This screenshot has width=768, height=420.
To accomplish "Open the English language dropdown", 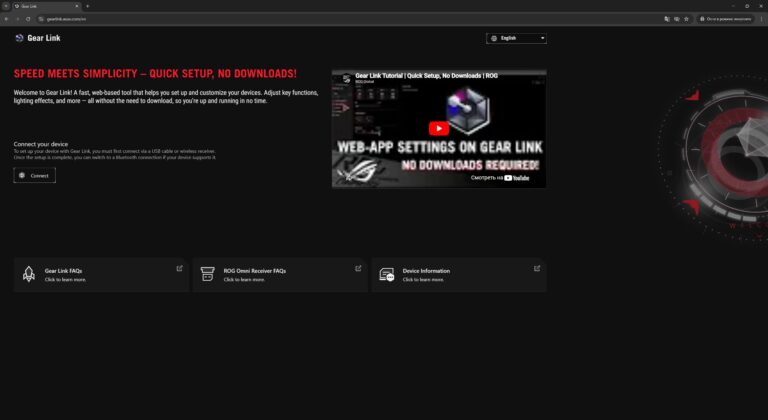I will click(516, 38).
